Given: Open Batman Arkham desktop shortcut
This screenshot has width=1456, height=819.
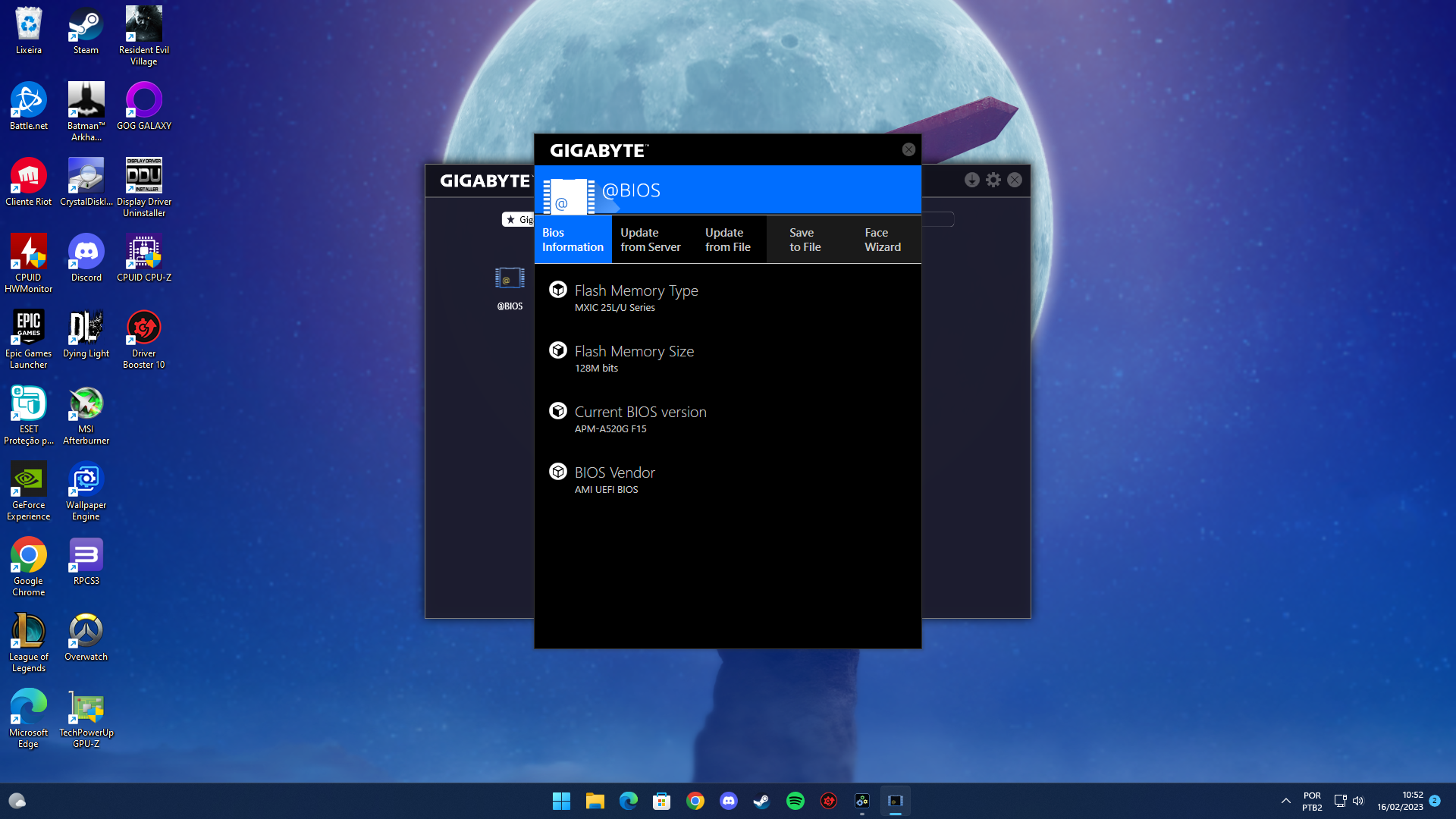Looking at the screenshot, I should (x=86, y=111).
